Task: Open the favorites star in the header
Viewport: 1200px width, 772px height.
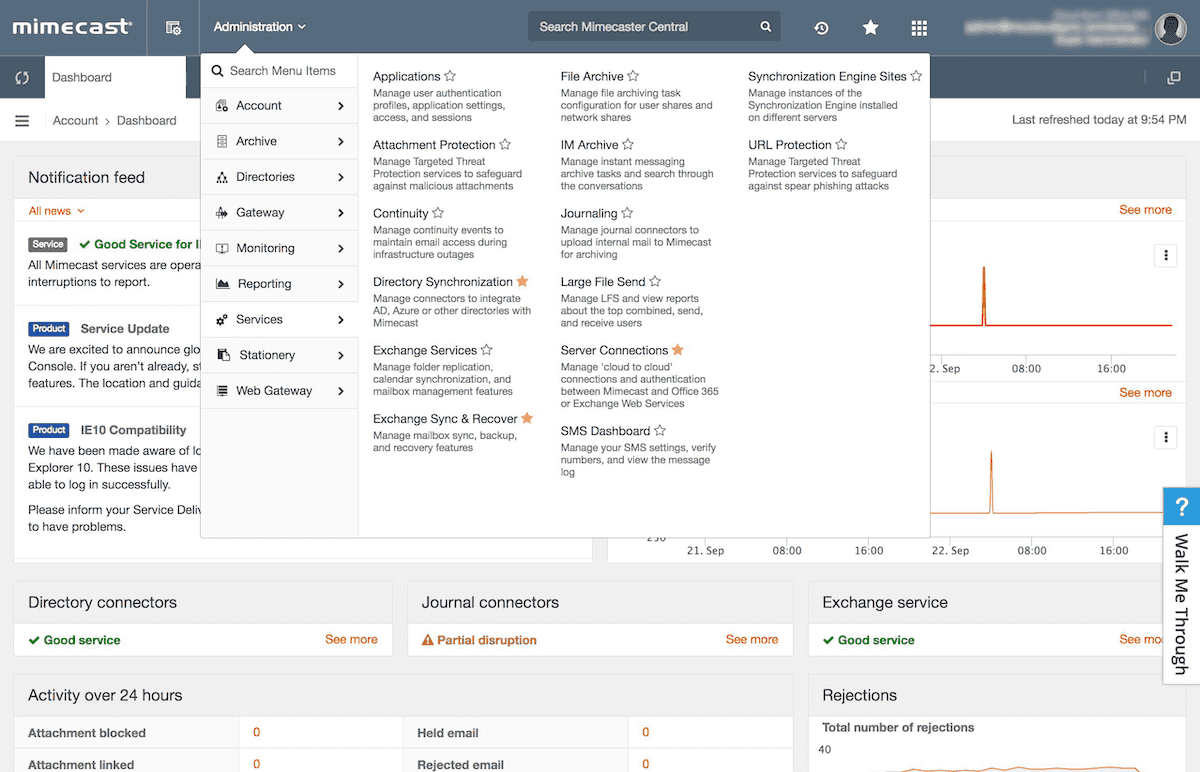Action: coord(871,27)
